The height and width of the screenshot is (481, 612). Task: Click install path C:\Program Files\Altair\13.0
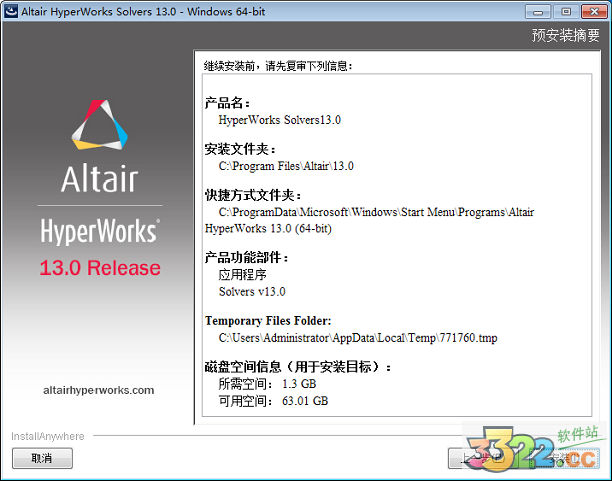[x=286, y=166]
